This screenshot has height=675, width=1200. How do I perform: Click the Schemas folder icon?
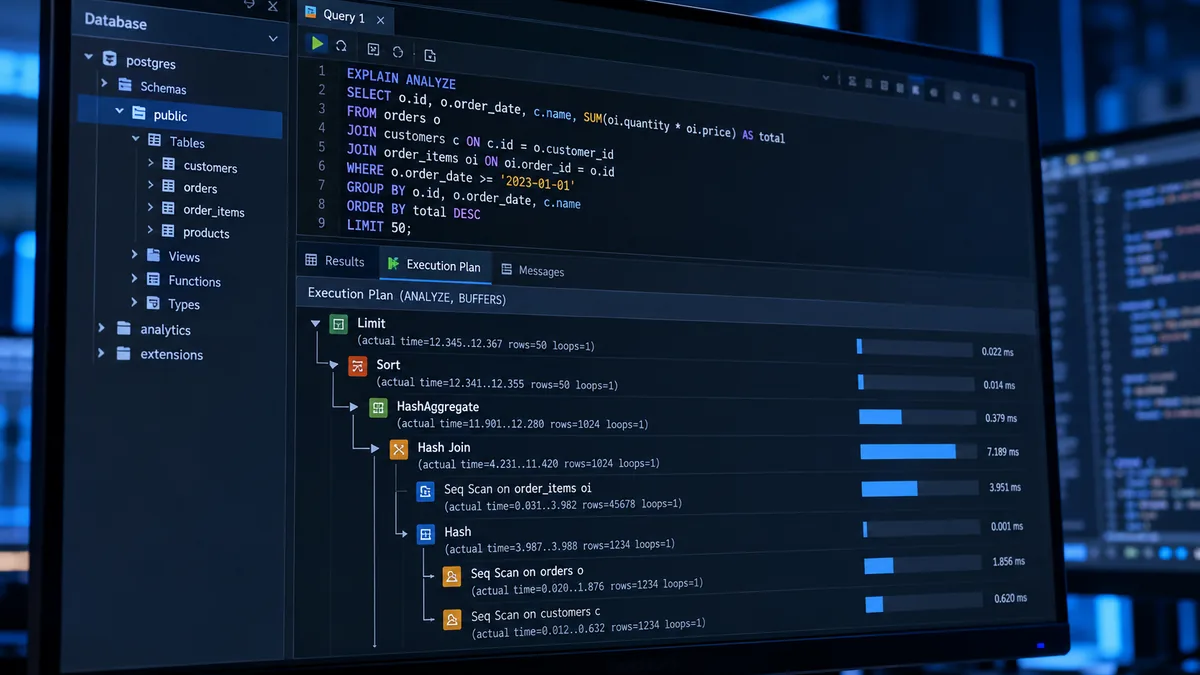click(125, 86)
